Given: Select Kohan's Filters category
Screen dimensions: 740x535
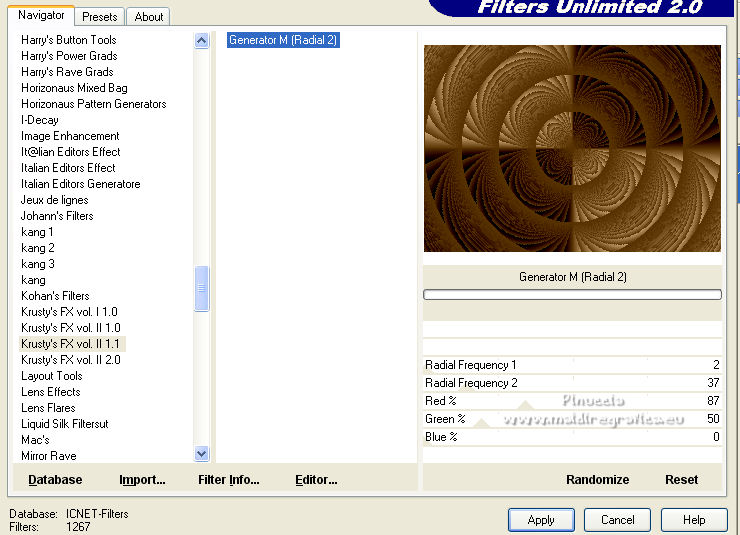Looking at the screenshot, I should click(55, 296).
